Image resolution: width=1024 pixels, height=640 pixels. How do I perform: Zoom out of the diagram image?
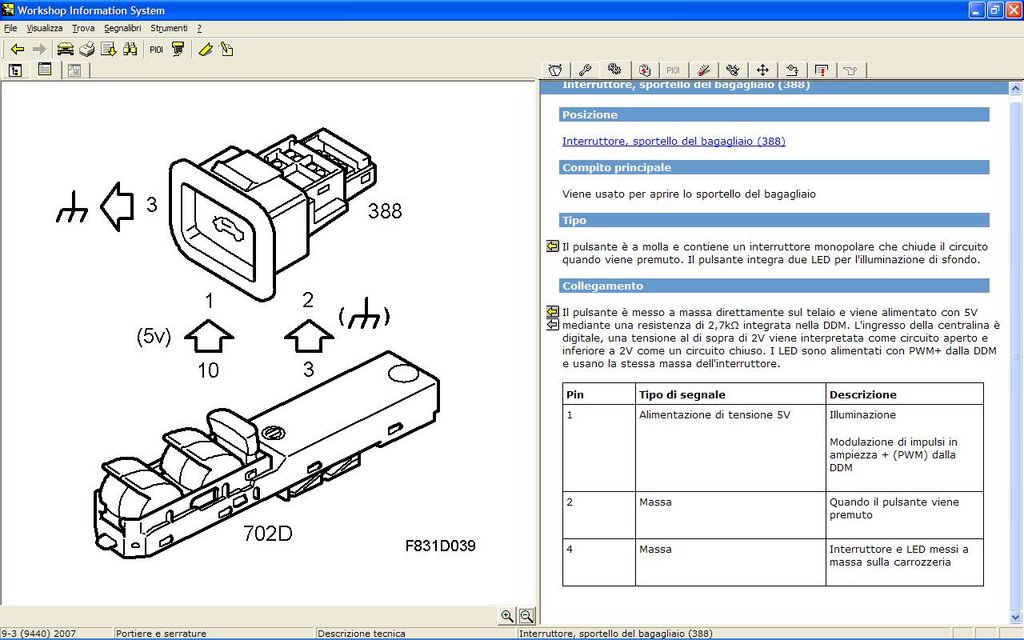(x=526, y=615)
